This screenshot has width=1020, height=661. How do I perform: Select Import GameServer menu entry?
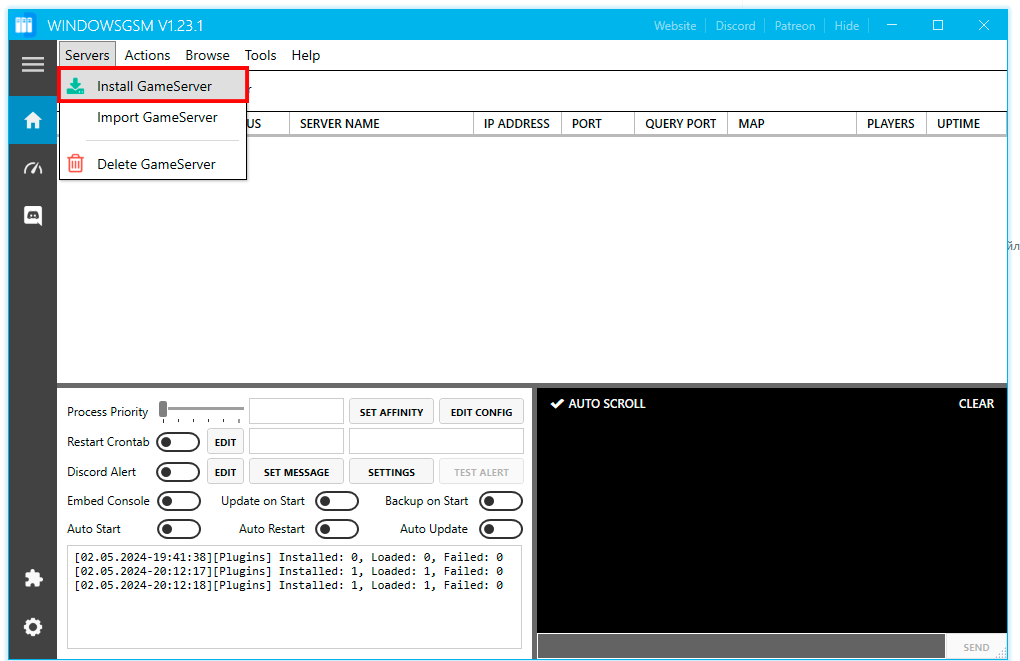(x=154, y=117)
